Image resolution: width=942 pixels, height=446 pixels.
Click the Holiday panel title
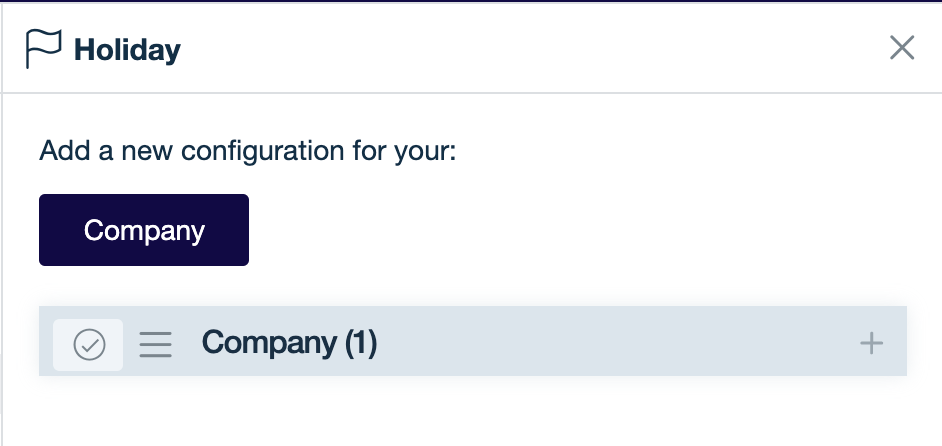[127, 49]
